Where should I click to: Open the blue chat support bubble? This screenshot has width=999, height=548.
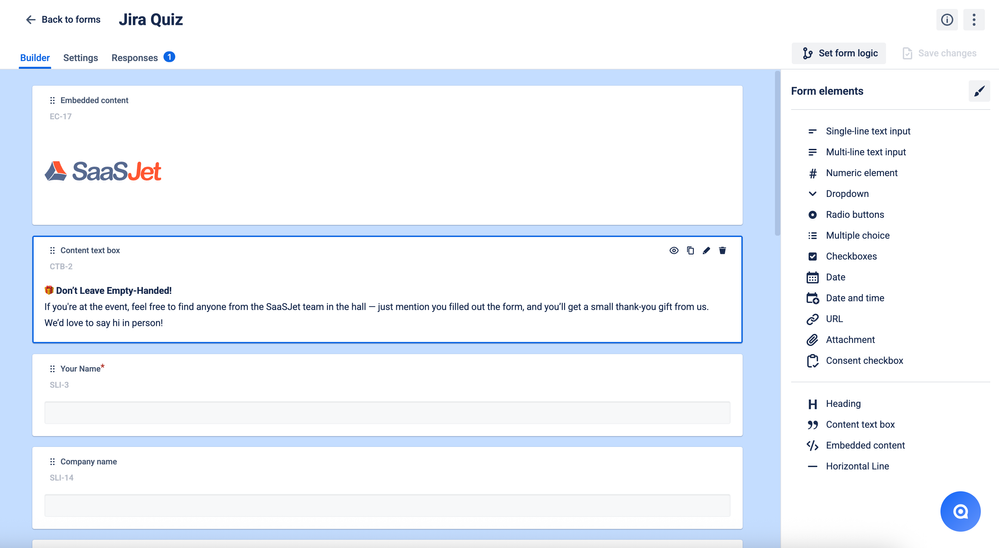click(960, 511)
